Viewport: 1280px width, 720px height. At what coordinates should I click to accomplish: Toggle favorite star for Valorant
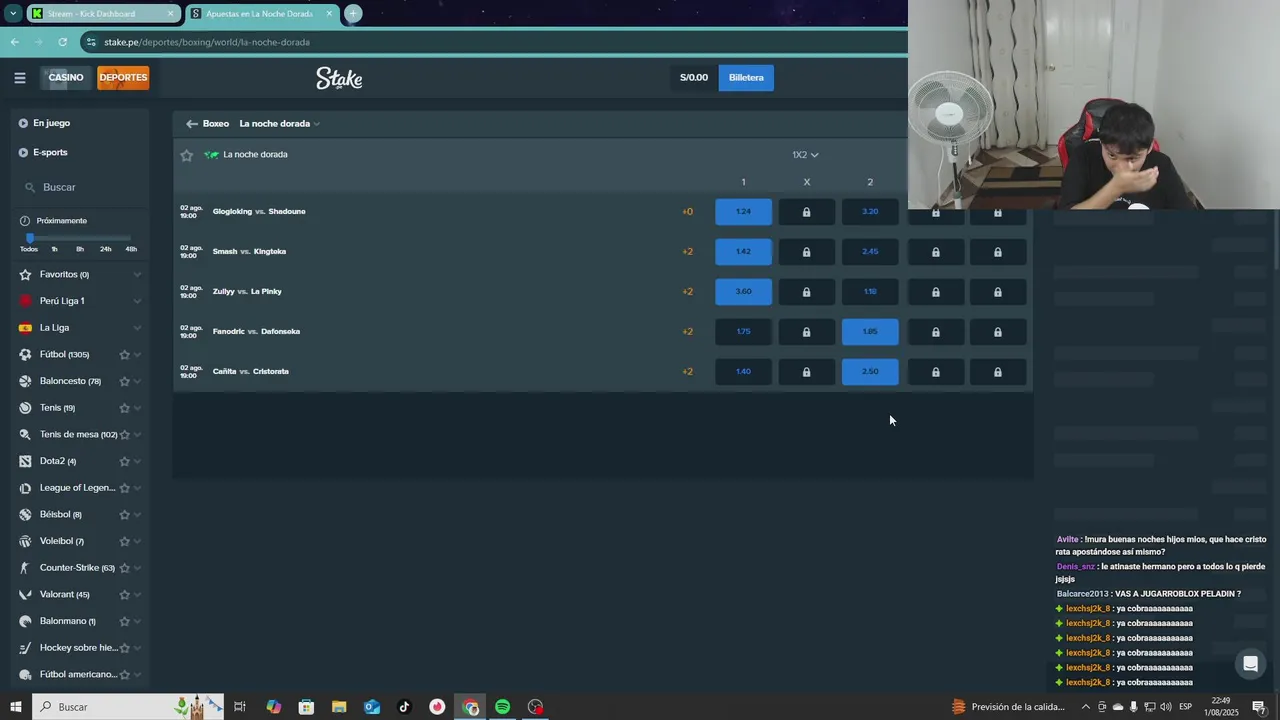click(125, 595)
